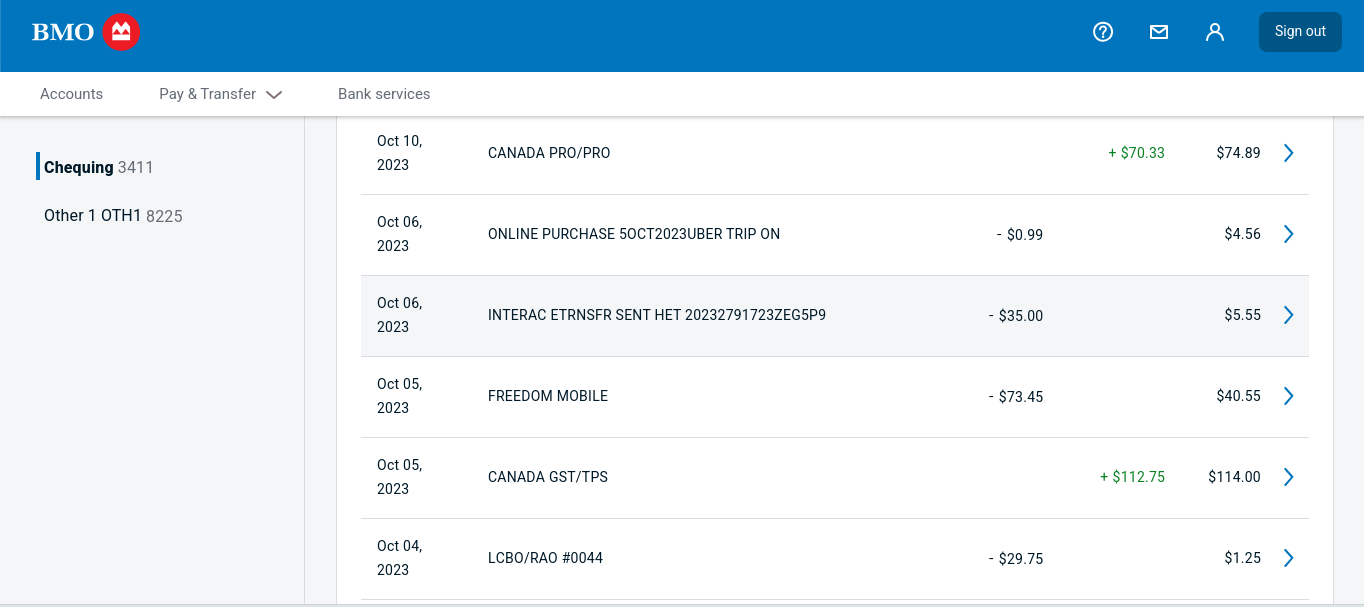Click the LCBO/RAO #0044 description text
Image resolution: width=1364 pixels, height=607 pixels.
(545, 558)
